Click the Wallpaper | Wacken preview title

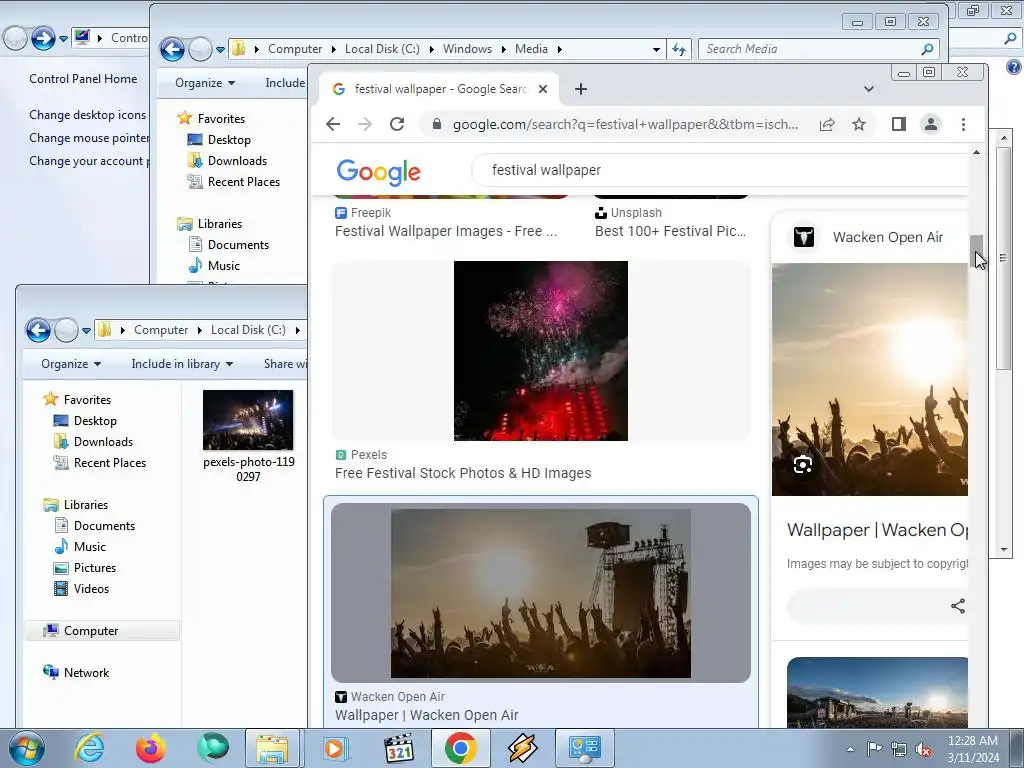(877, 530)
